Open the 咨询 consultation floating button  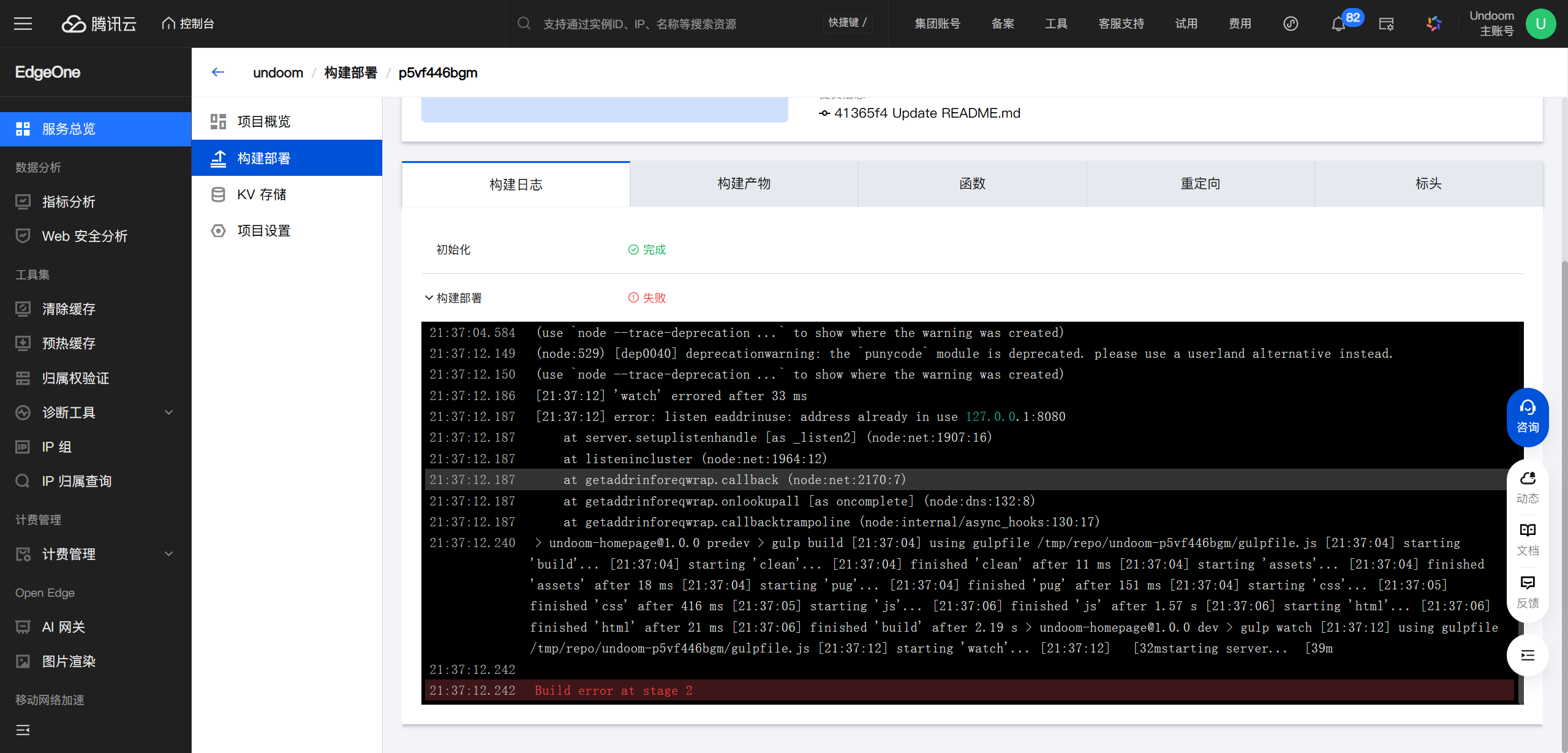(x=1527, y=417)
